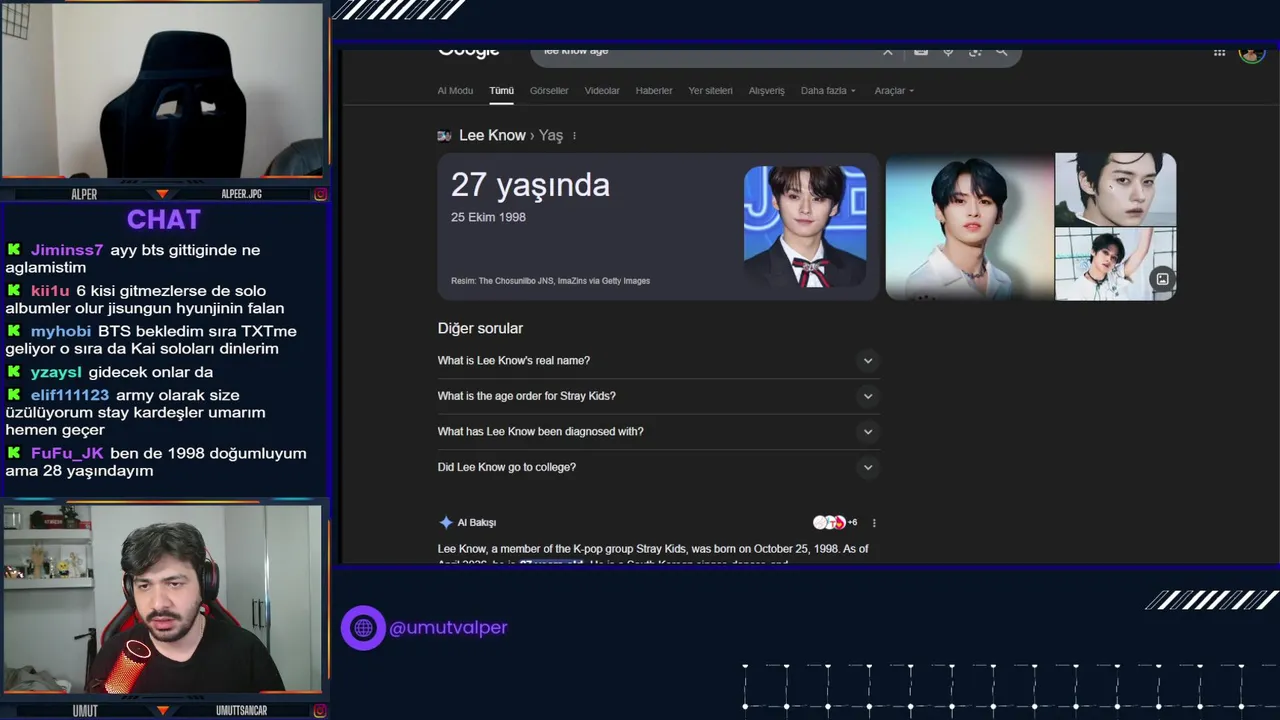Viewport: 1280px width, 720px height.
Task: Click the 'Diğer sorular' heading
Action: [x=480, y=329]
